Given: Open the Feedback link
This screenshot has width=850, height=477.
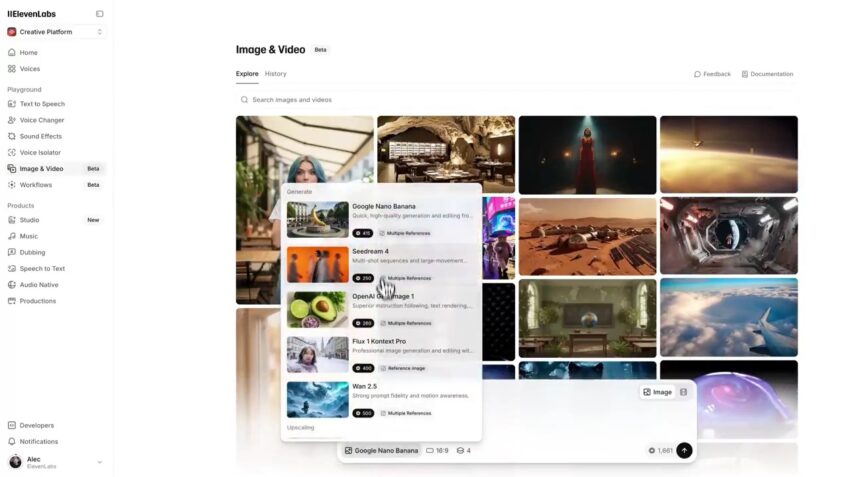Looking at the screenshot, I should 712,74.
